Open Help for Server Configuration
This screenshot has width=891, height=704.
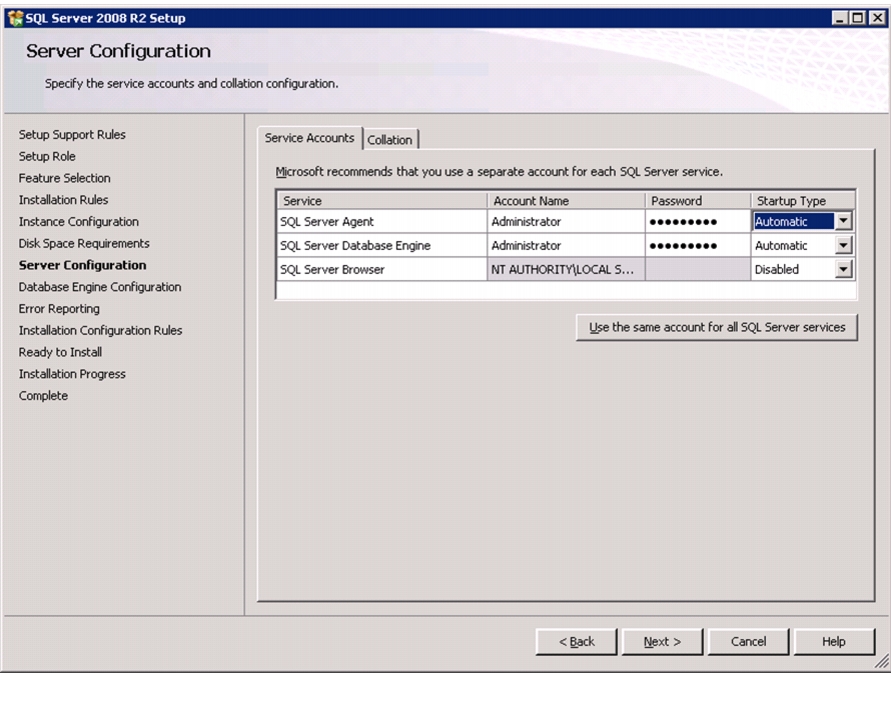pos(834,641)
